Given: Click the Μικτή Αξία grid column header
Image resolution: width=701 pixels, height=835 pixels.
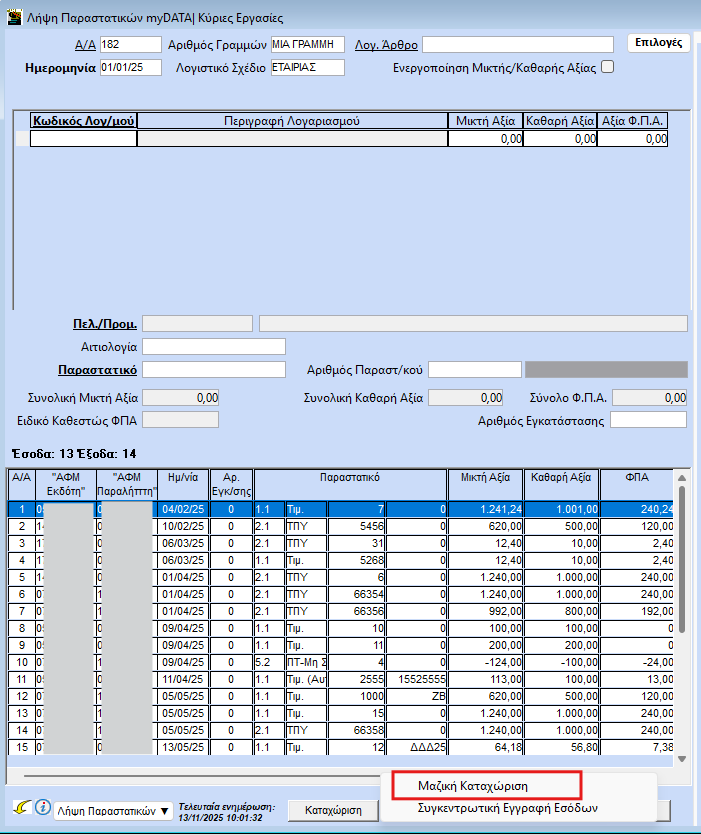Looking at the screenshot, I should click(x=487, y=478).
